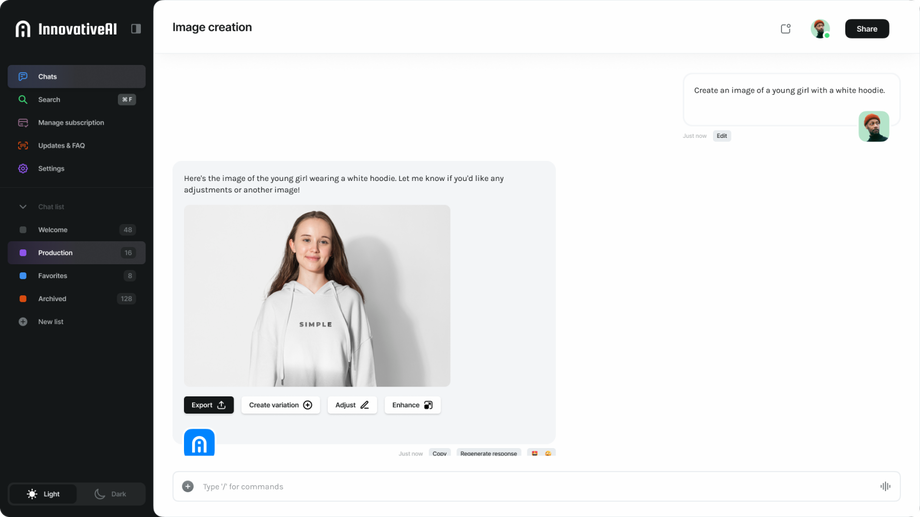
Task: Add a New list in sidebar
Action: pyautogui.click(x=50, y=322)
